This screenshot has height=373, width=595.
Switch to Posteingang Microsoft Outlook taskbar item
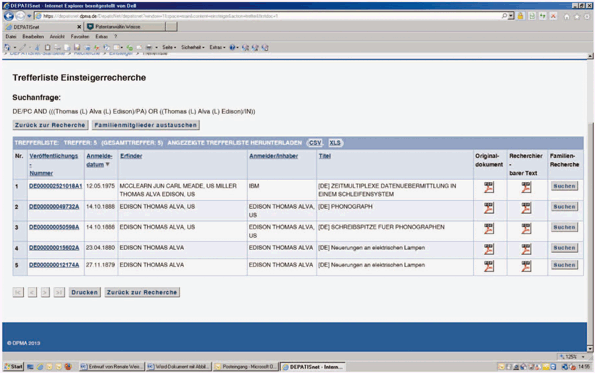(245, 367)
